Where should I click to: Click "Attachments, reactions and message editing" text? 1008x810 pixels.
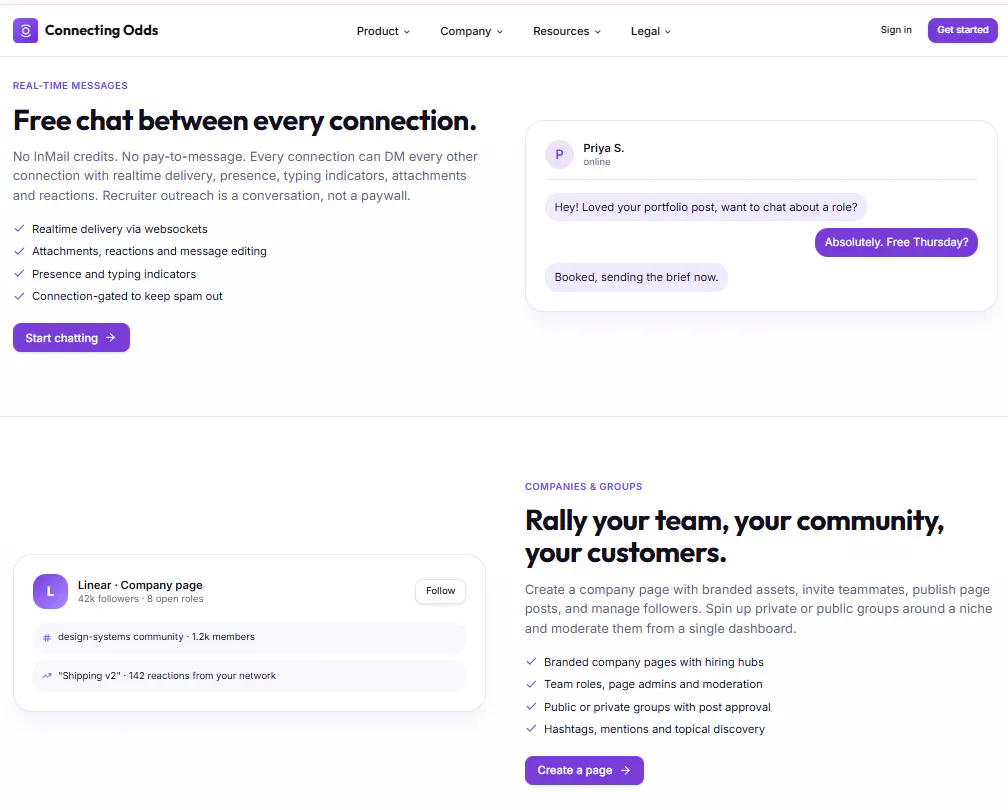tap(149, 251)
